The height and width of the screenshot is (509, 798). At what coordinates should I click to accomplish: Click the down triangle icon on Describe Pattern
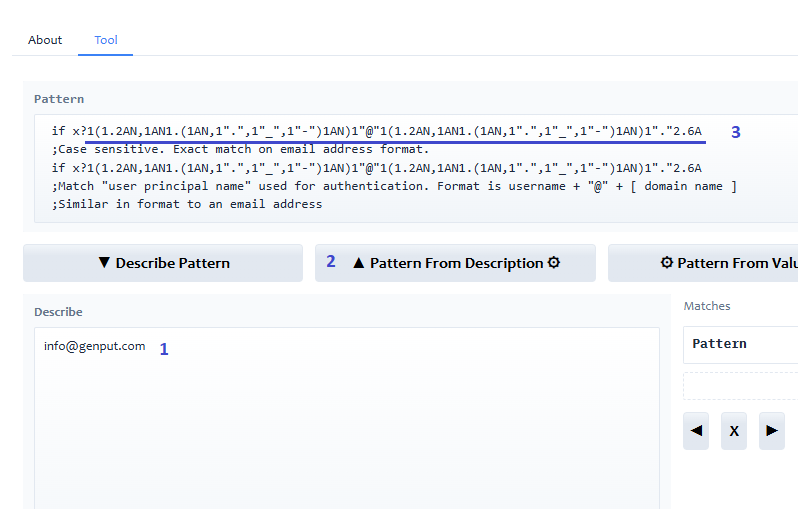click(x=104, y=263)
